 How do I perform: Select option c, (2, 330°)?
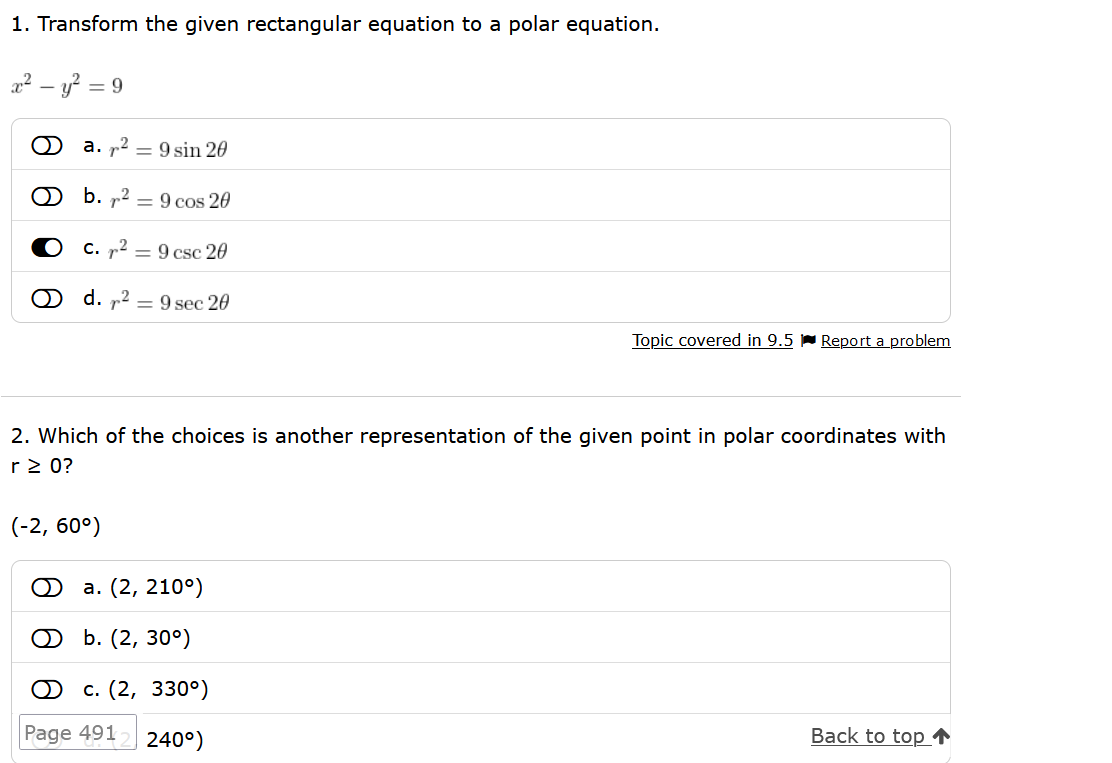pyautogui.click(x=46, y=688)
